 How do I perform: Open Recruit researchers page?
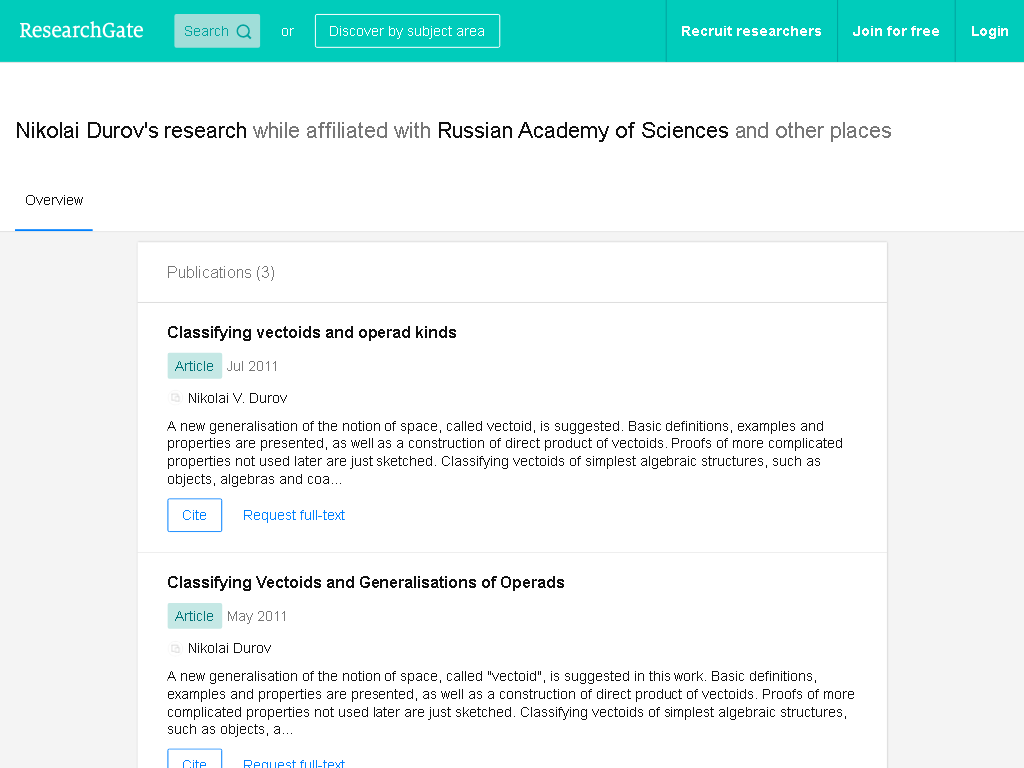click(751, 31)
